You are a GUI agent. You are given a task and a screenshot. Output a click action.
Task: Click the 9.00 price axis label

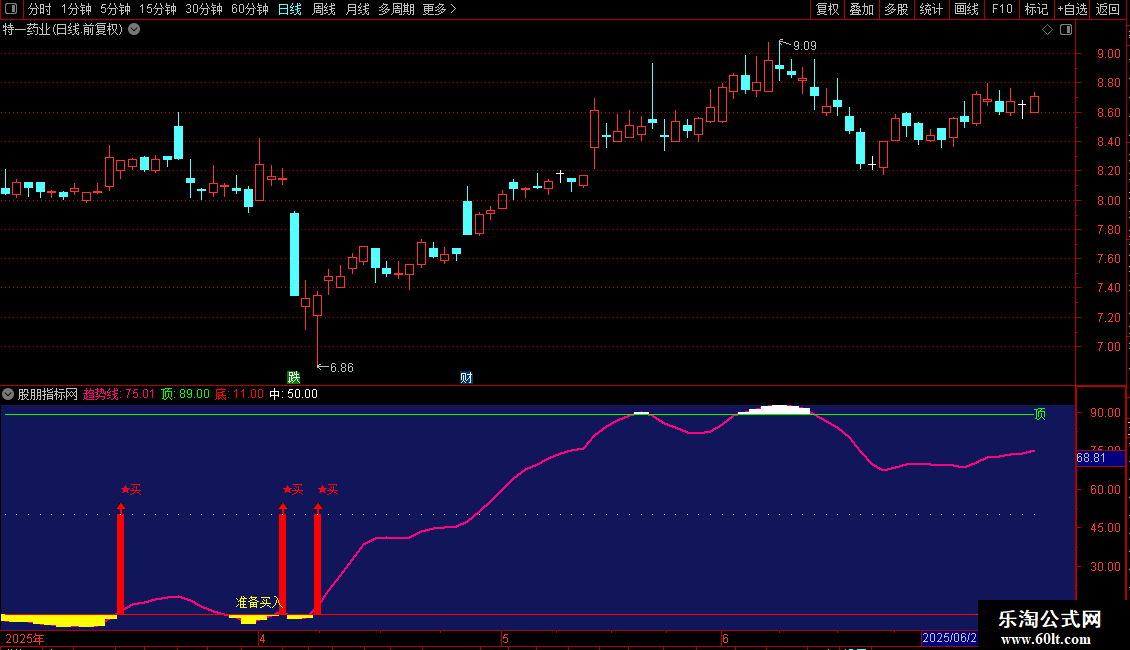(1109, 54)
